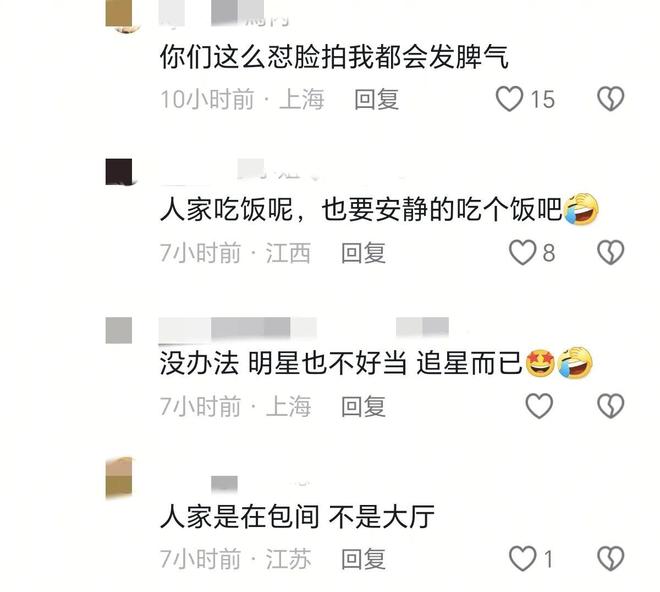This screenshot has height=592, width=660.
Task: Reply to the 江苏 comment
Action: (363, 559)
